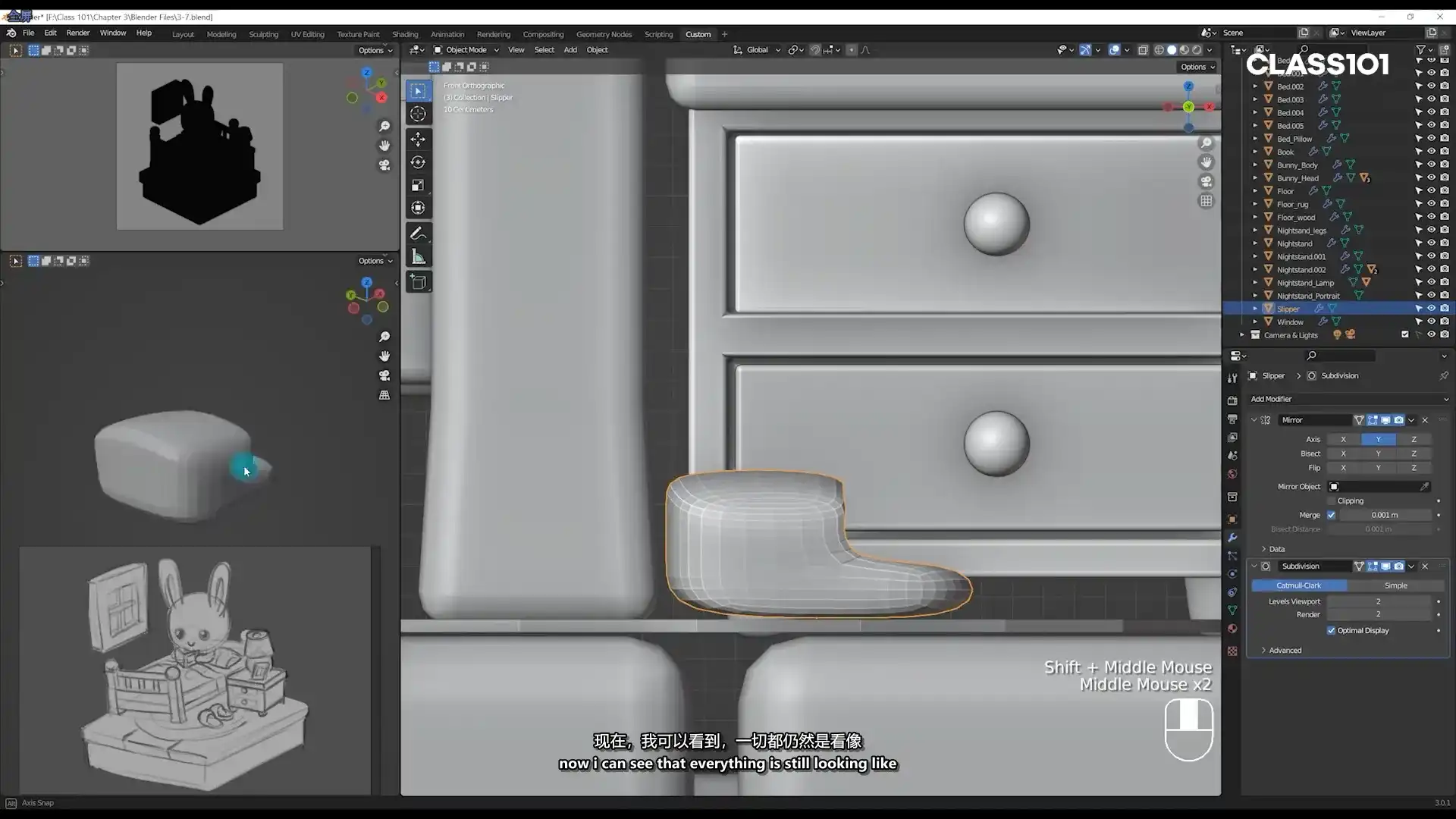The image size is (1456, 819).
Task: Open the Rendering menu in the top bar
Action: click(x=493, y=34)
